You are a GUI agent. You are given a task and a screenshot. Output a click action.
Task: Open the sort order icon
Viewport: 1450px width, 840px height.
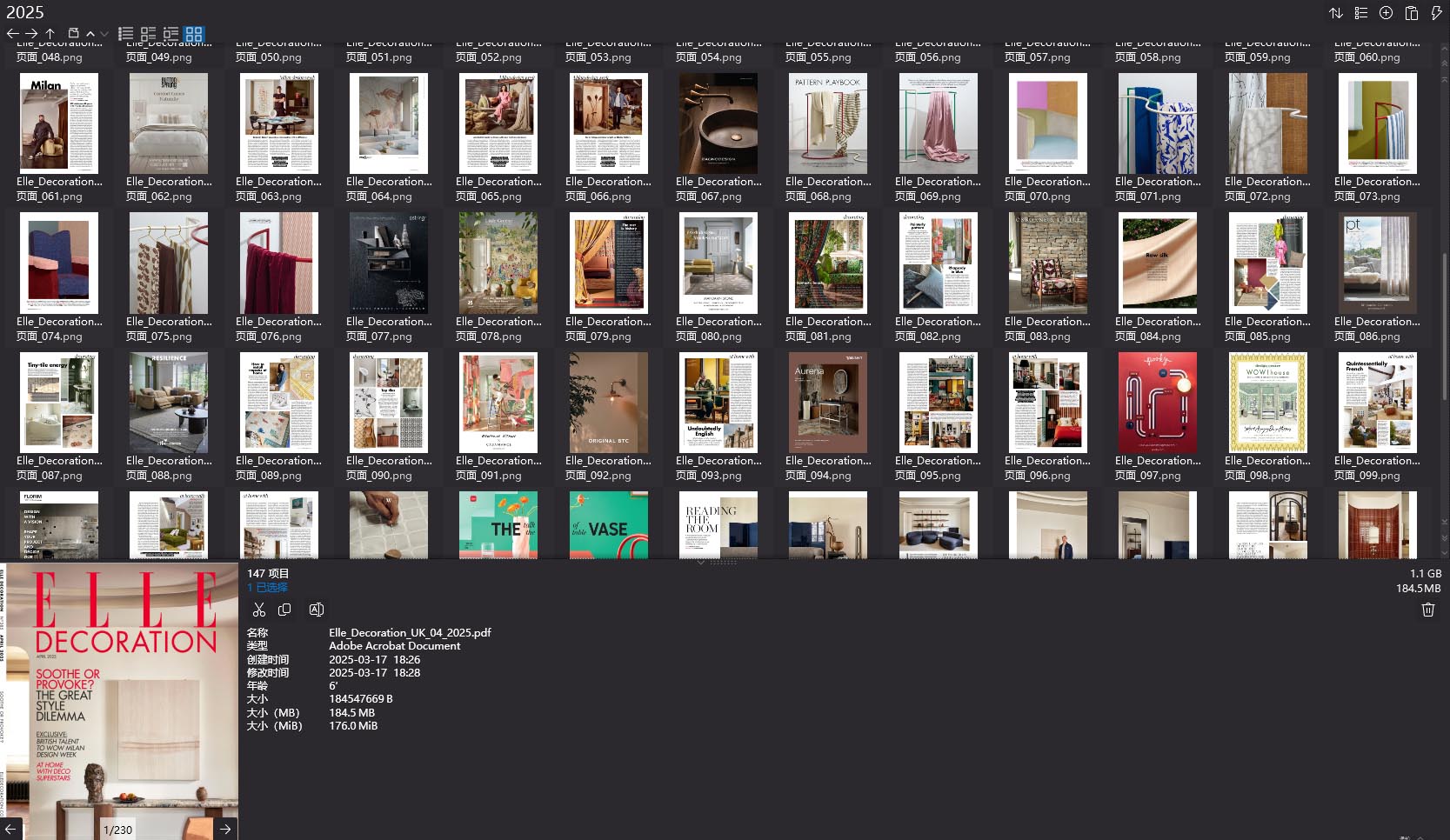[x=1337, y=13]
